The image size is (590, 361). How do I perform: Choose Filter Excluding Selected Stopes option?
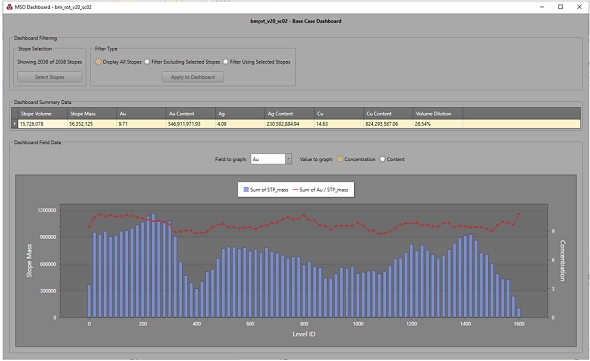tap(147, 62)
